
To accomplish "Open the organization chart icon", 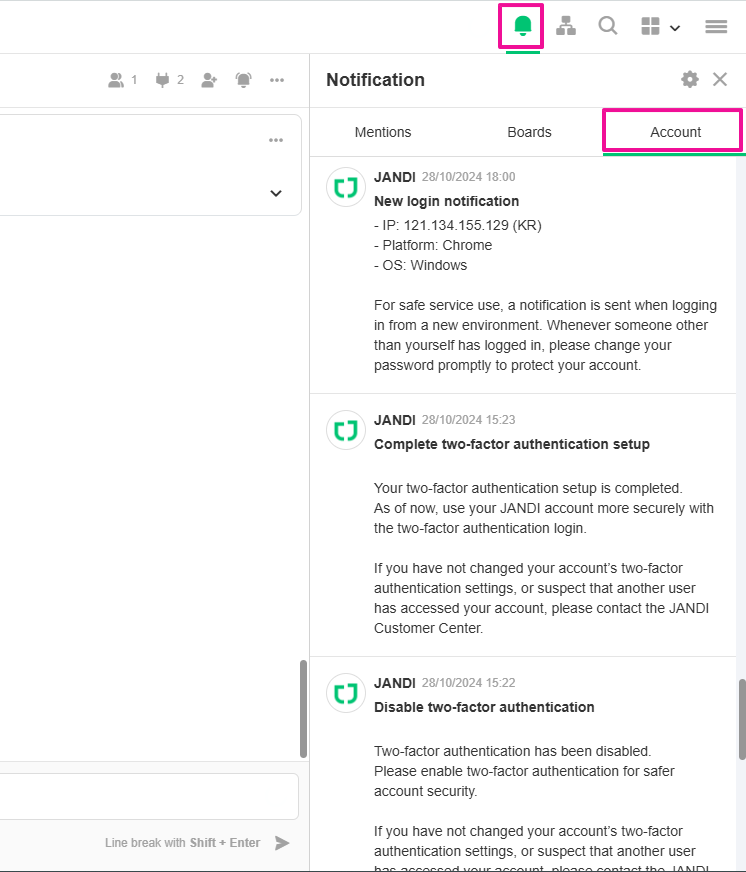I will coord(566,26).
